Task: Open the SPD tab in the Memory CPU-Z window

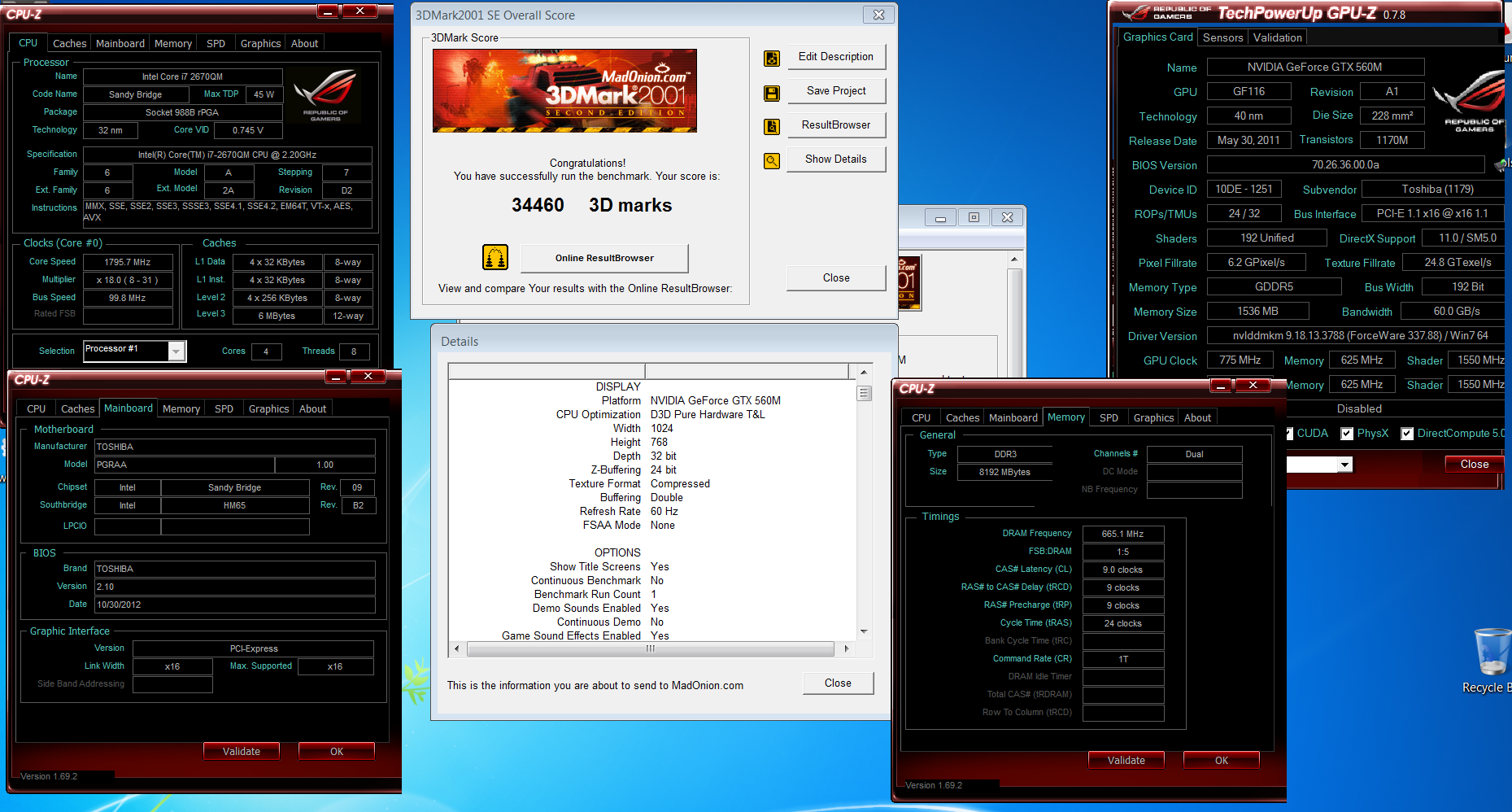Action: click(1109, 417)
